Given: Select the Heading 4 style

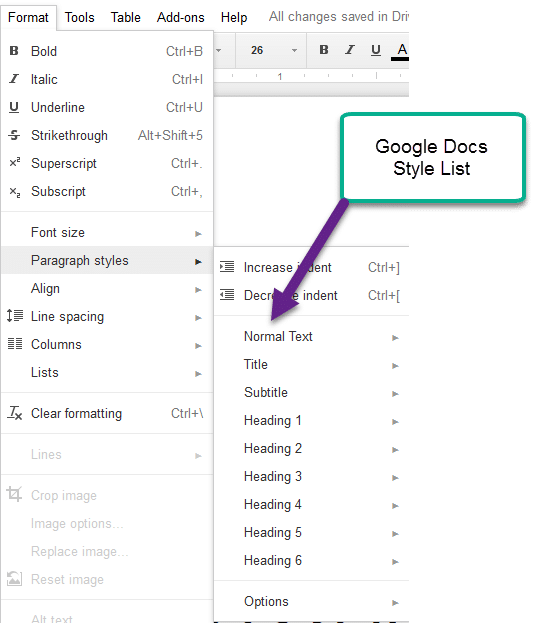Looking at the screenshot, I should point(312,505).
